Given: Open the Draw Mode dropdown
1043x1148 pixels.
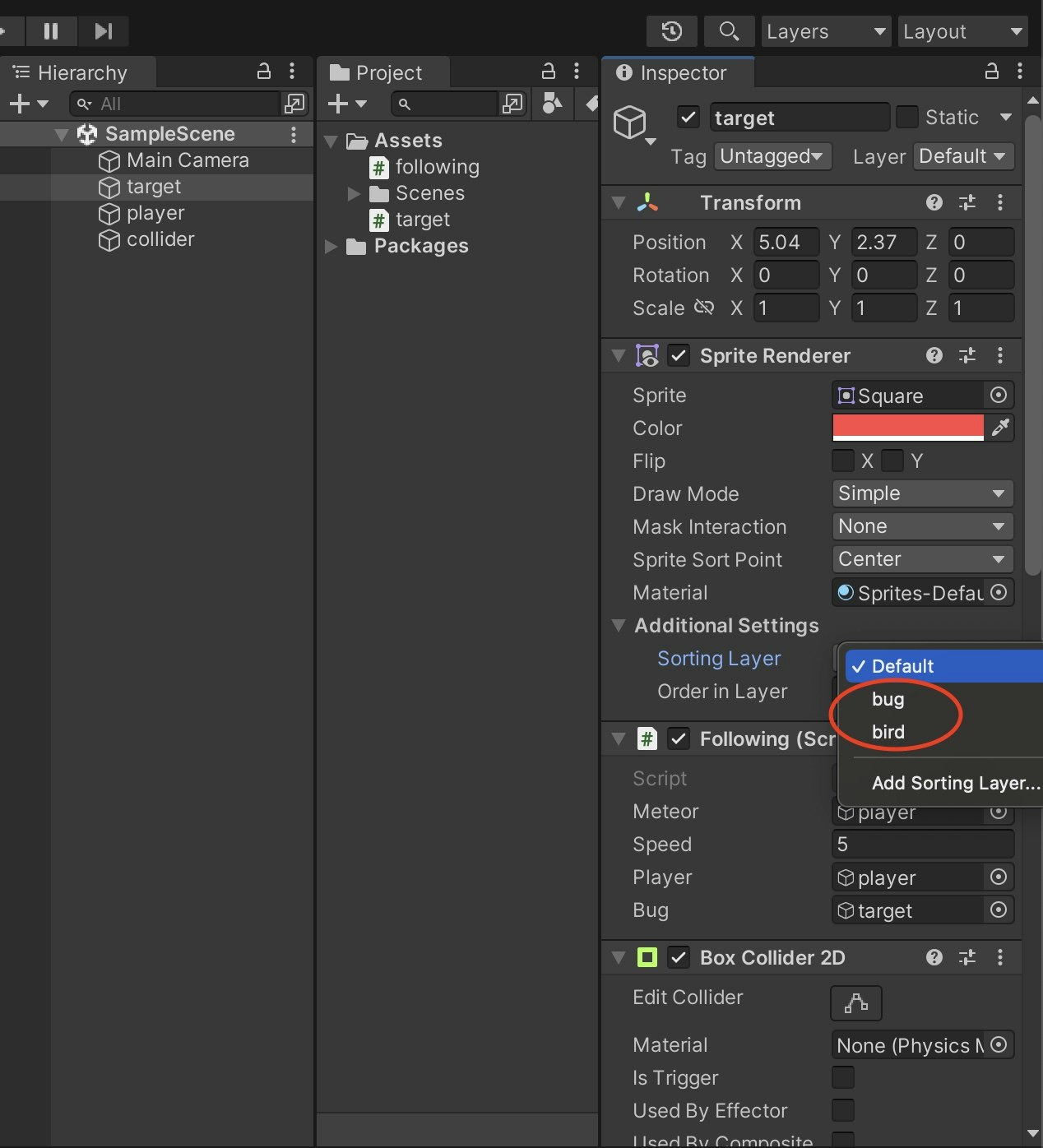Looking at the screenshot, I should pyautogui.click(x=922, y=493).
